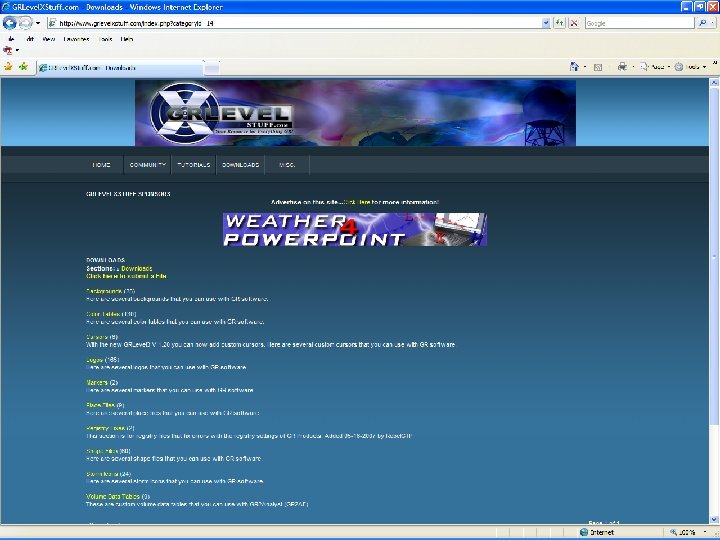The image size is (720, 540).
Task: Open COMMUNITY in site navigation
Action: pos(147,165)
